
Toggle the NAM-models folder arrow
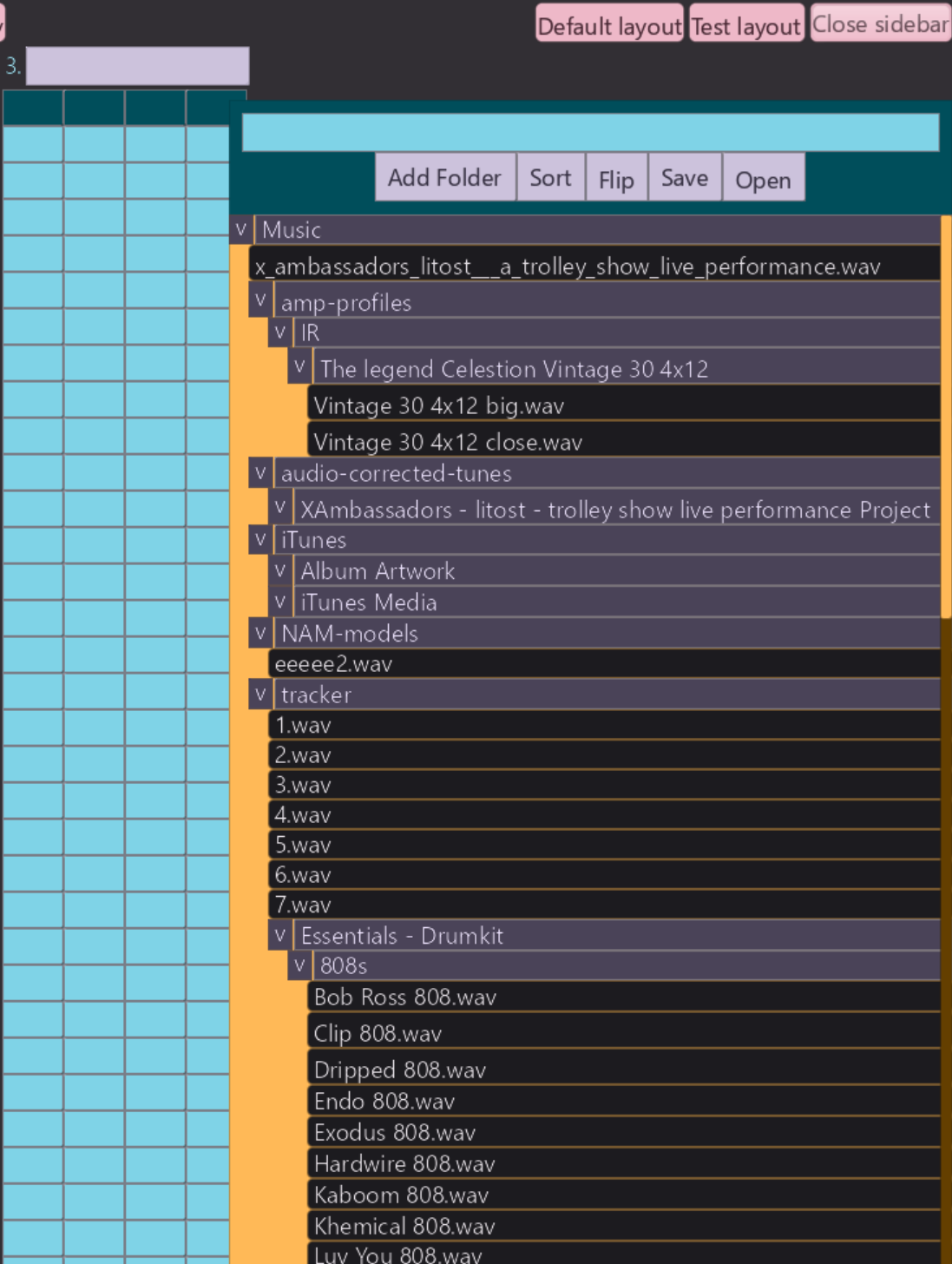click(x=260, y=633)
